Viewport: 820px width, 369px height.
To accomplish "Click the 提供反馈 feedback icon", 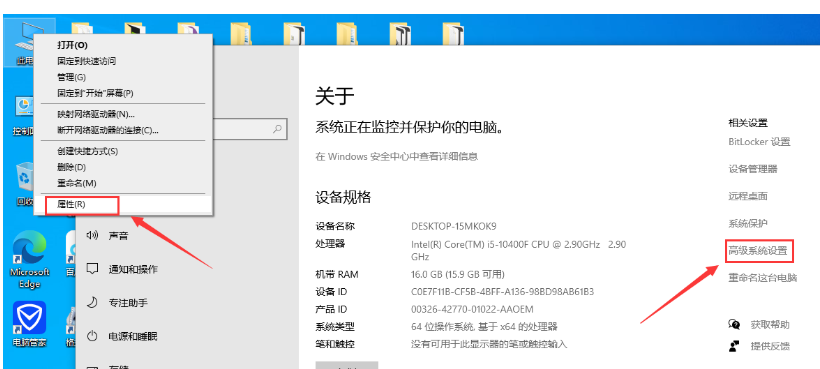I will tap(734, 345).
